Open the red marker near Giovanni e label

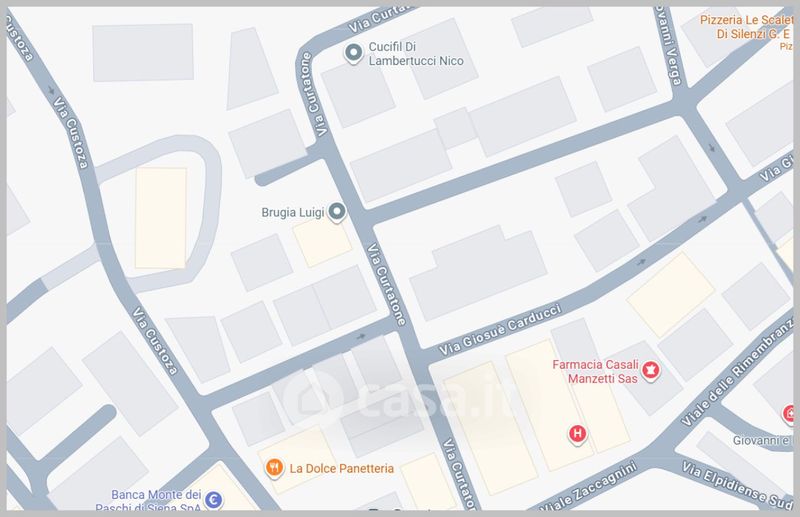click(x=789, y=413)
